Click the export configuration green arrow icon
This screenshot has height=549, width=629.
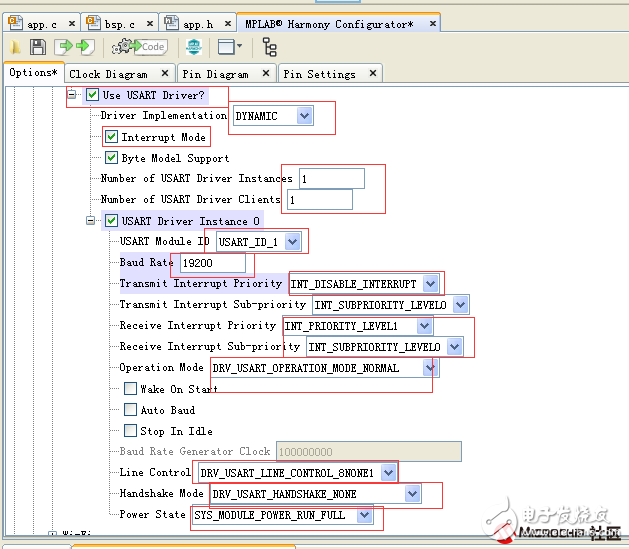(x=86, y=47)
